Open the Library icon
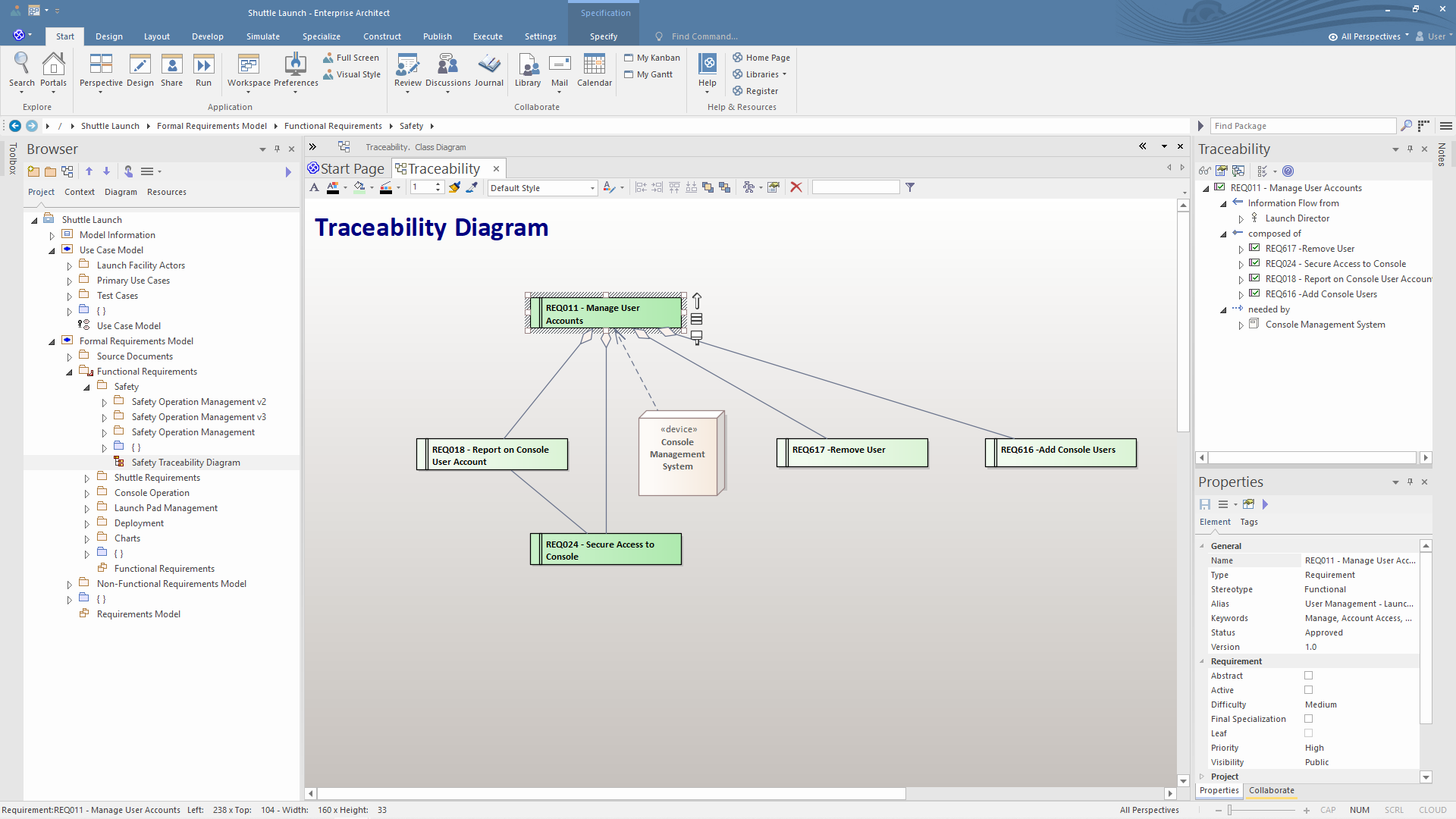The height and width of the screenshot is (819, 1456). (x=528, y=71)
